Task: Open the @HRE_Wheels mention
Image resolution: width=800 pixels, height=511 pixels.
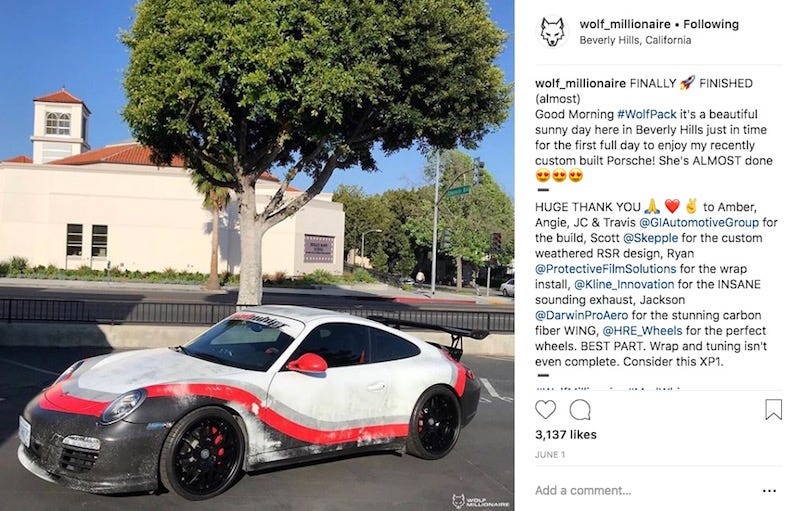Action: [x=642, y=330]
